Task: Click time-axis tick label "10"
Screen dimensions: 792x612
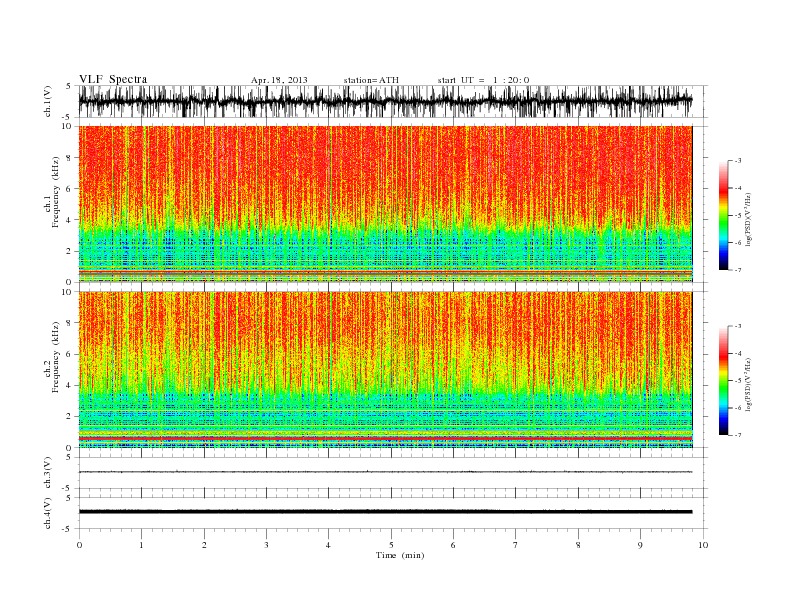Action: point(703,545)
